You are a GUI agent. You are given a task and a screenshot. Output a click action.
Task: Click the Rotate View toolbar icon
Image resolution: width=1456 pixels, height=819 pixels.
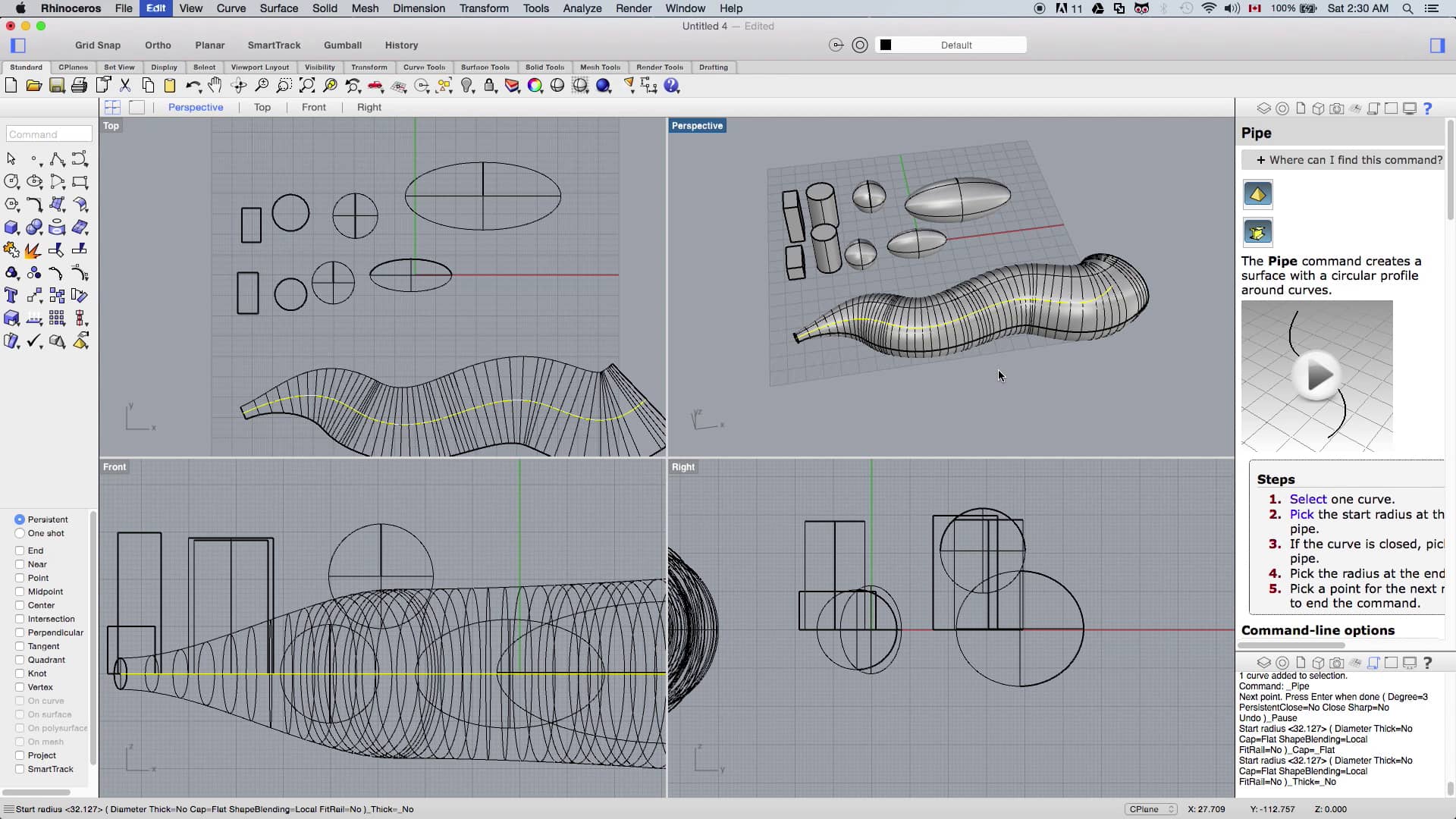point(239,85)
